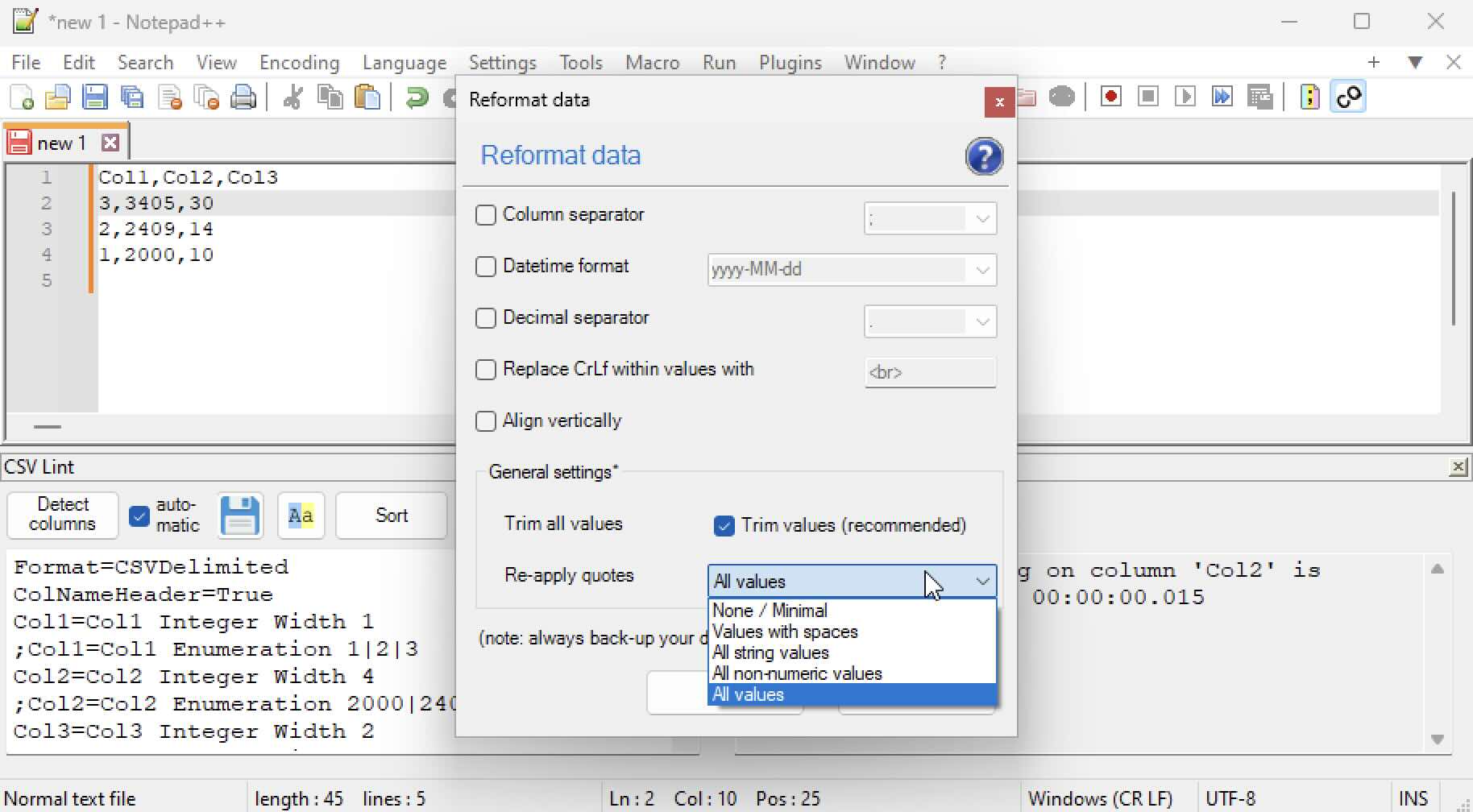Select All string values from the list

tap(770, 652)
